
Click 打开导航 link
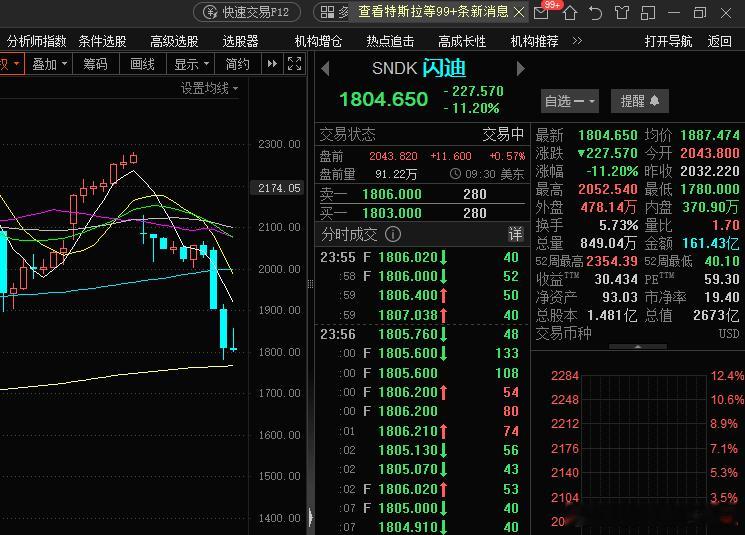[668, 41]
